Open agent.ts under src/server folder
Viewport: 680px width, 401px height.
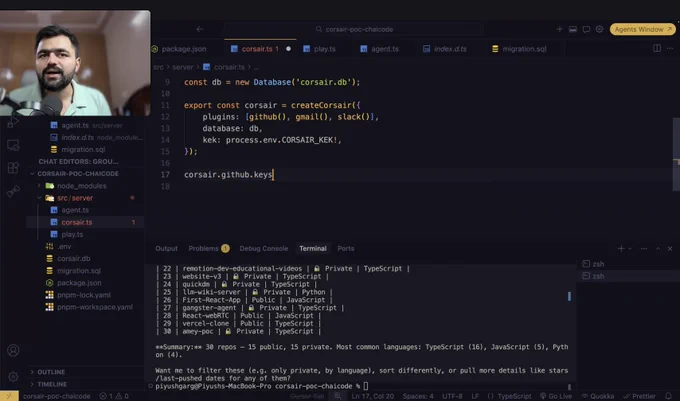86,210
